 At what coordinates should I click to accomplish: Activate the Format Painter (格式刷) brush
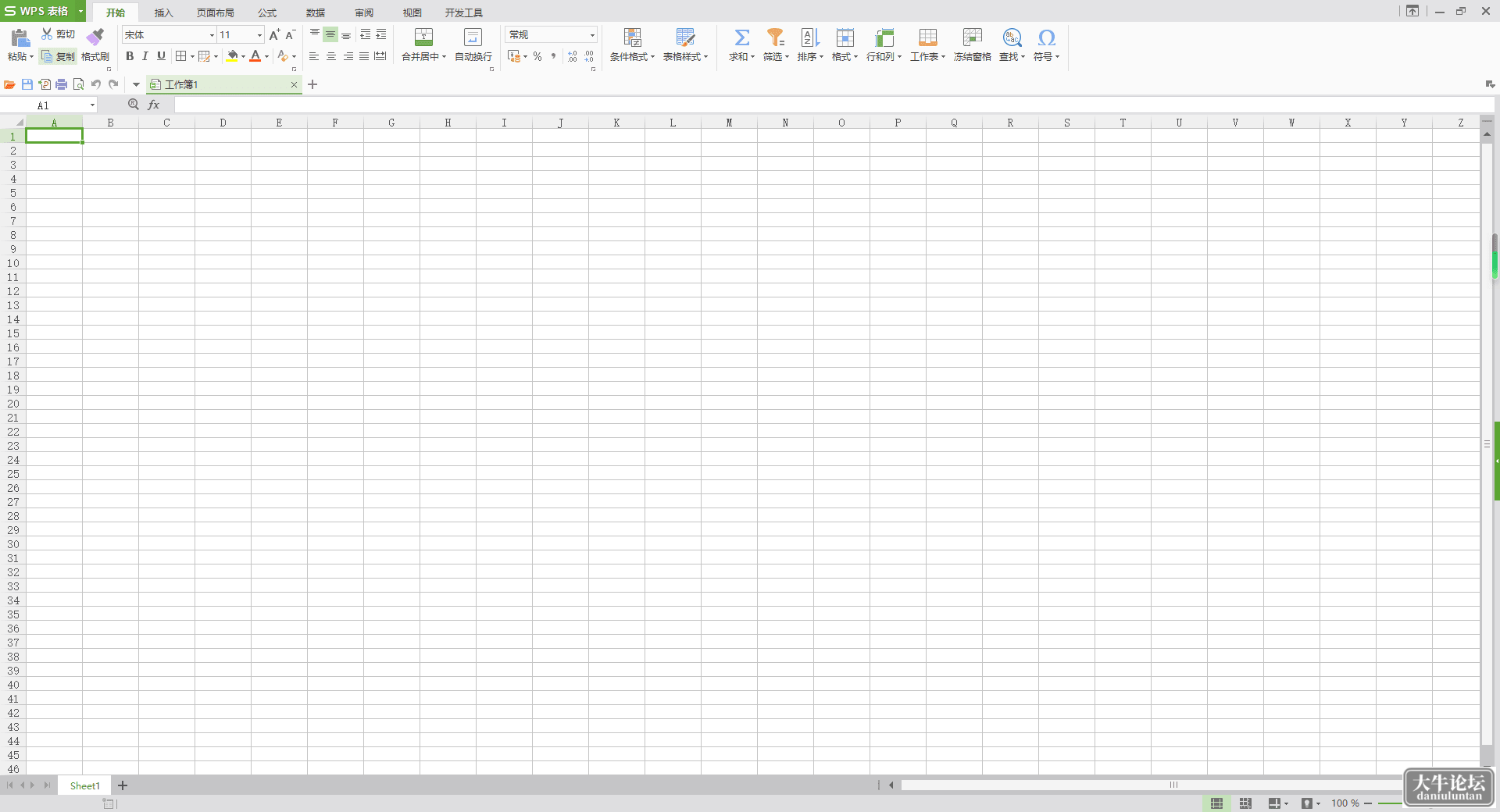(95, 37)
